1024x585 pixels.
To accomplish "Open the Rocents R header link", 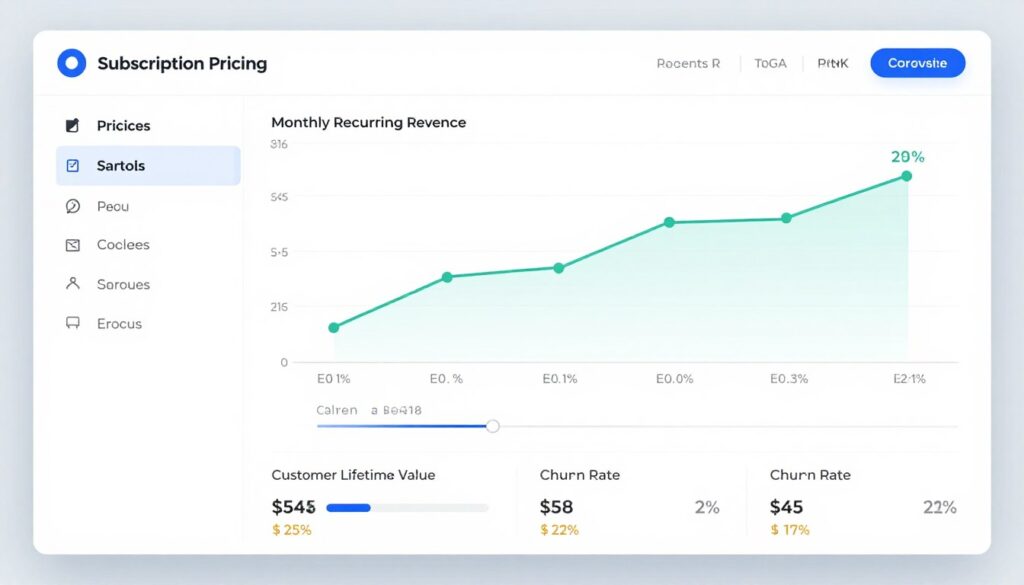I will click(x=688, y=63).
